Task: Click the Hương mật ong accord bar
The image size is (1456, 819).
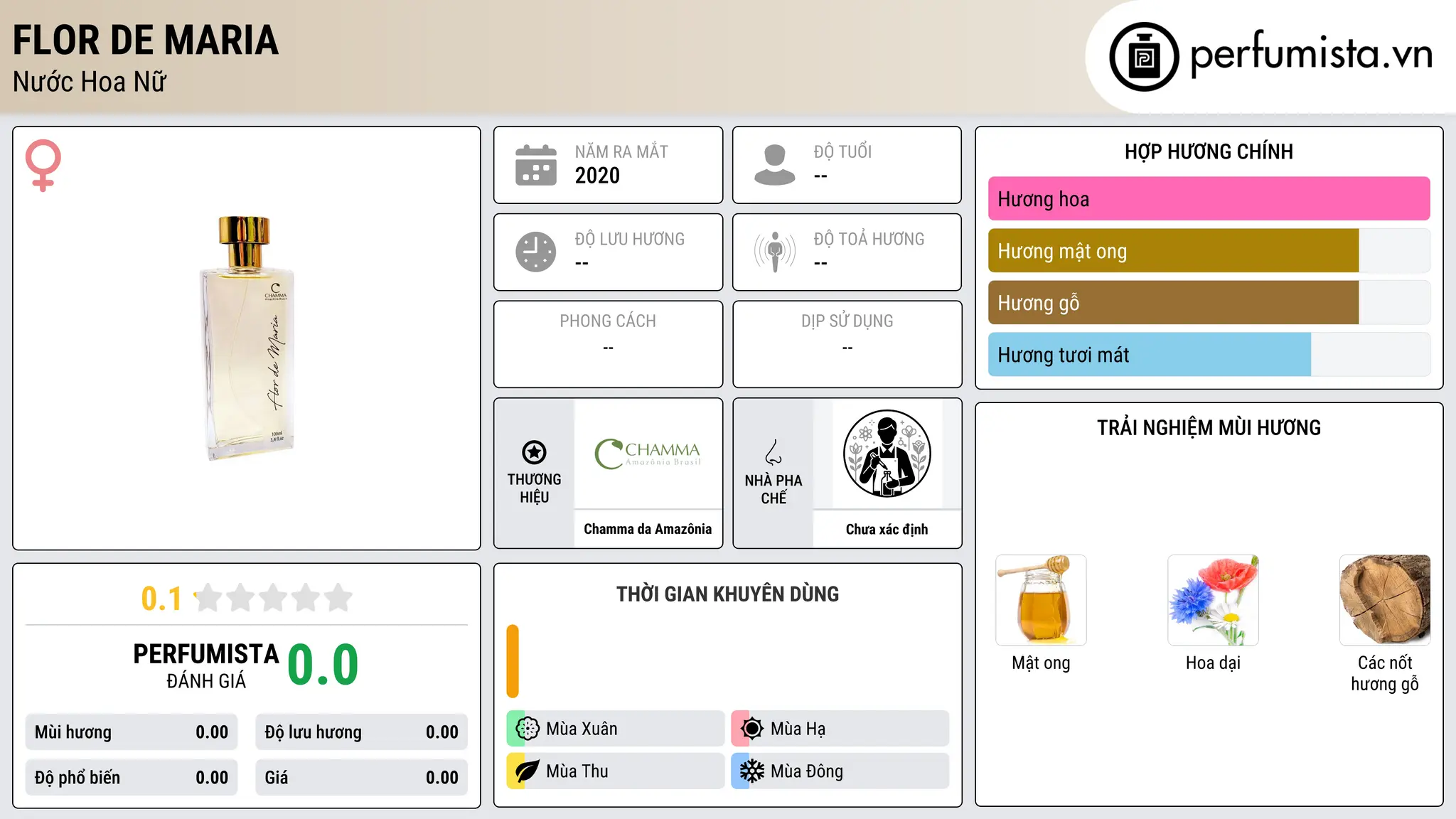Action: [1209, 251]
